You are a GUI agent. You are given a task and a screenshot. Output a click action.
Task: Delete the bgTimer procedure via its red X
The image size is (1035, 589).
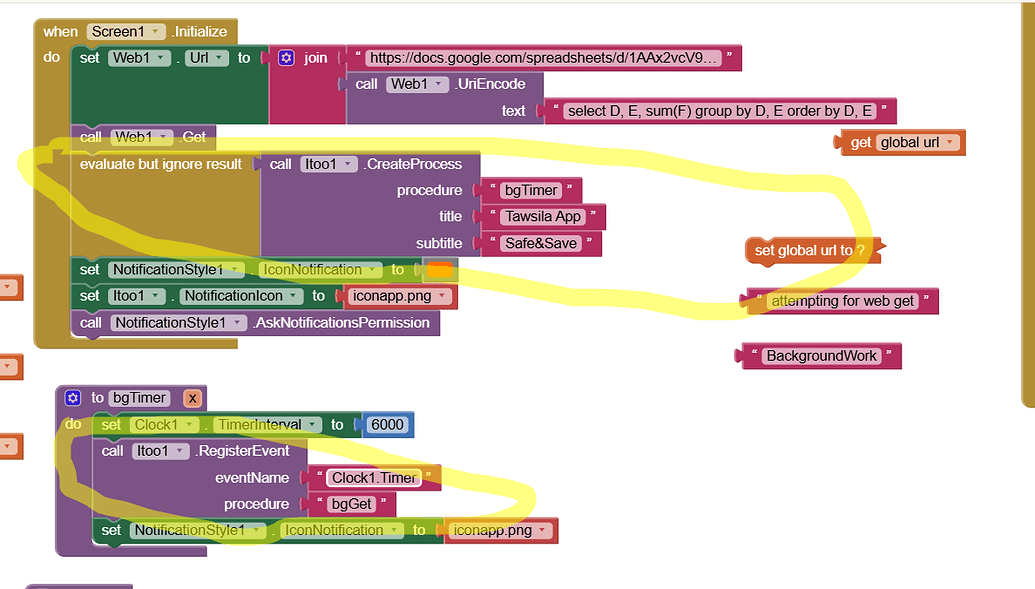click(x=192, y=397)
